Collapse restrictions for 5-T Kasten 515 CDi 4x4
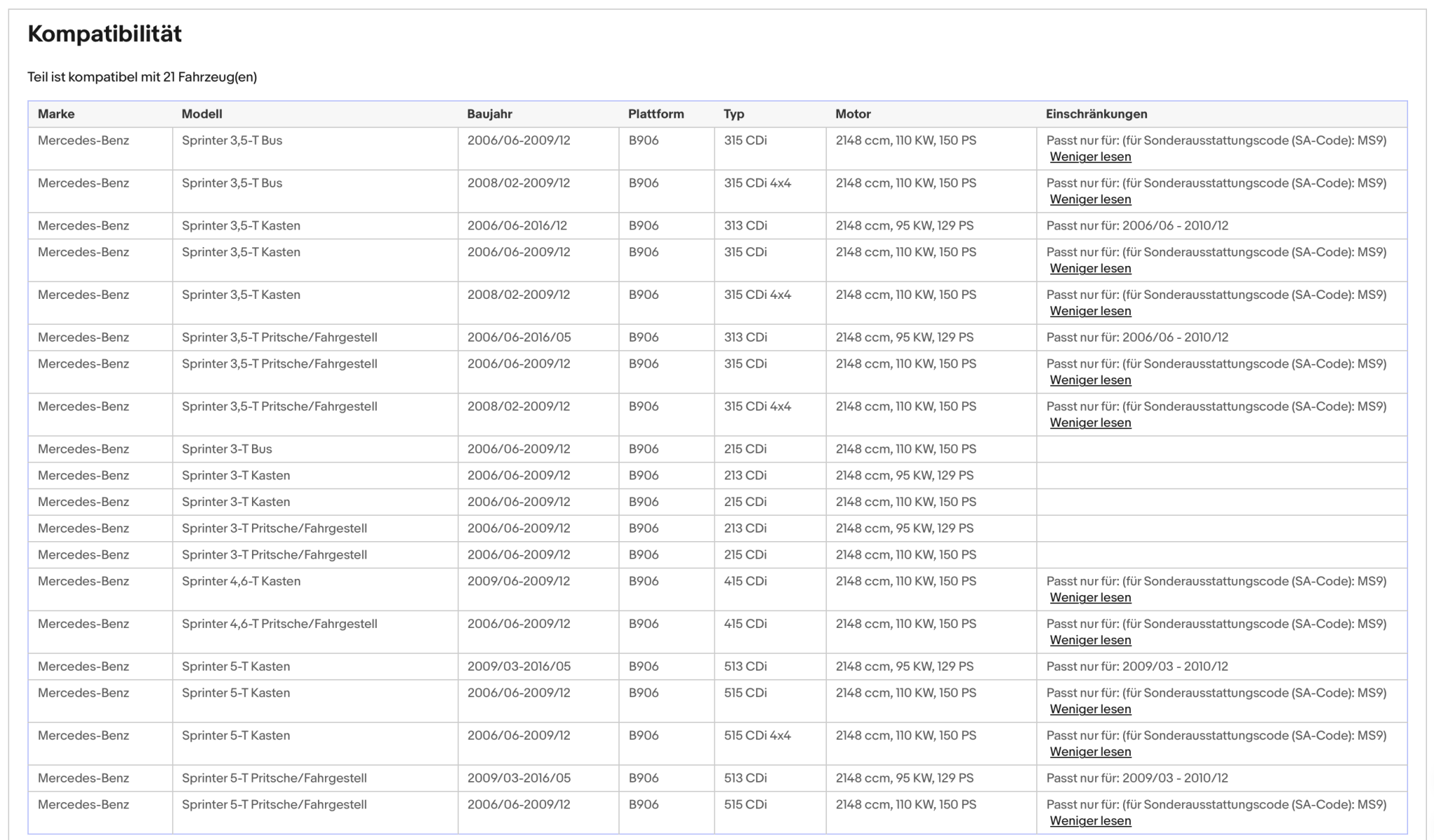This screenshot has height=840, width=1434. pos(1090,752)
